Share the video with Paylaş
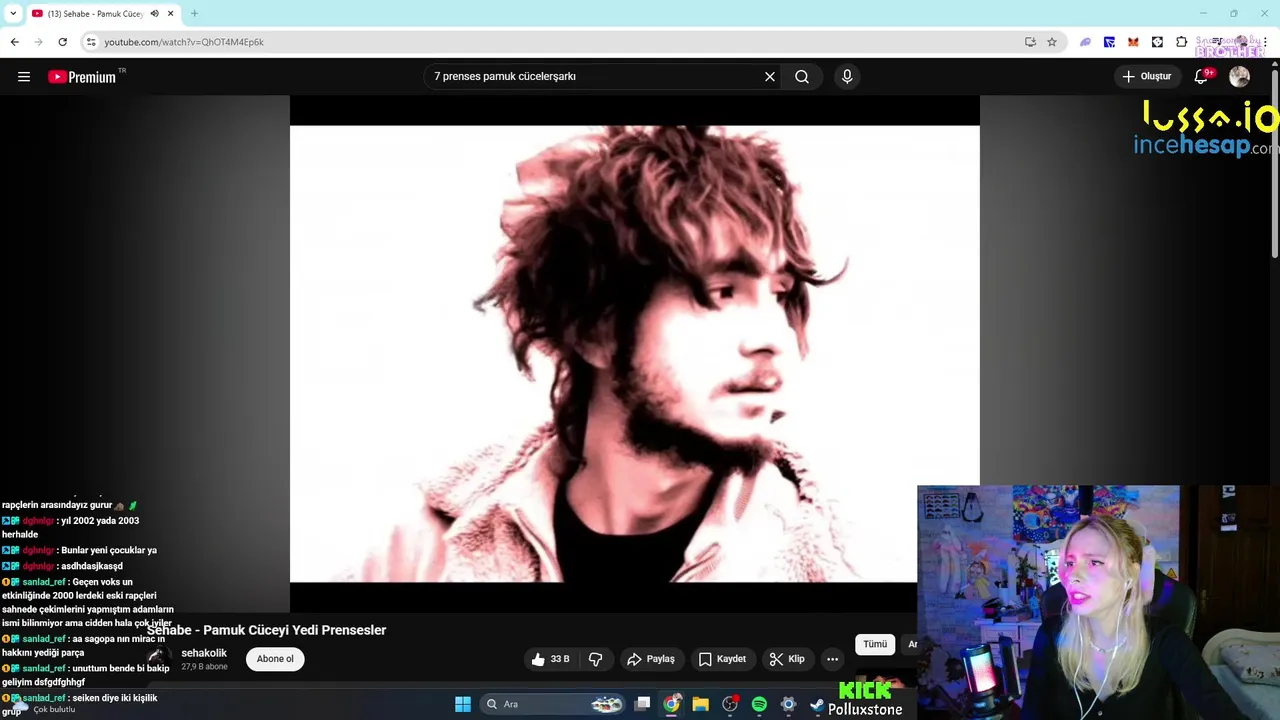Screen dimensions: 1280x720 (x=651, y=659)
